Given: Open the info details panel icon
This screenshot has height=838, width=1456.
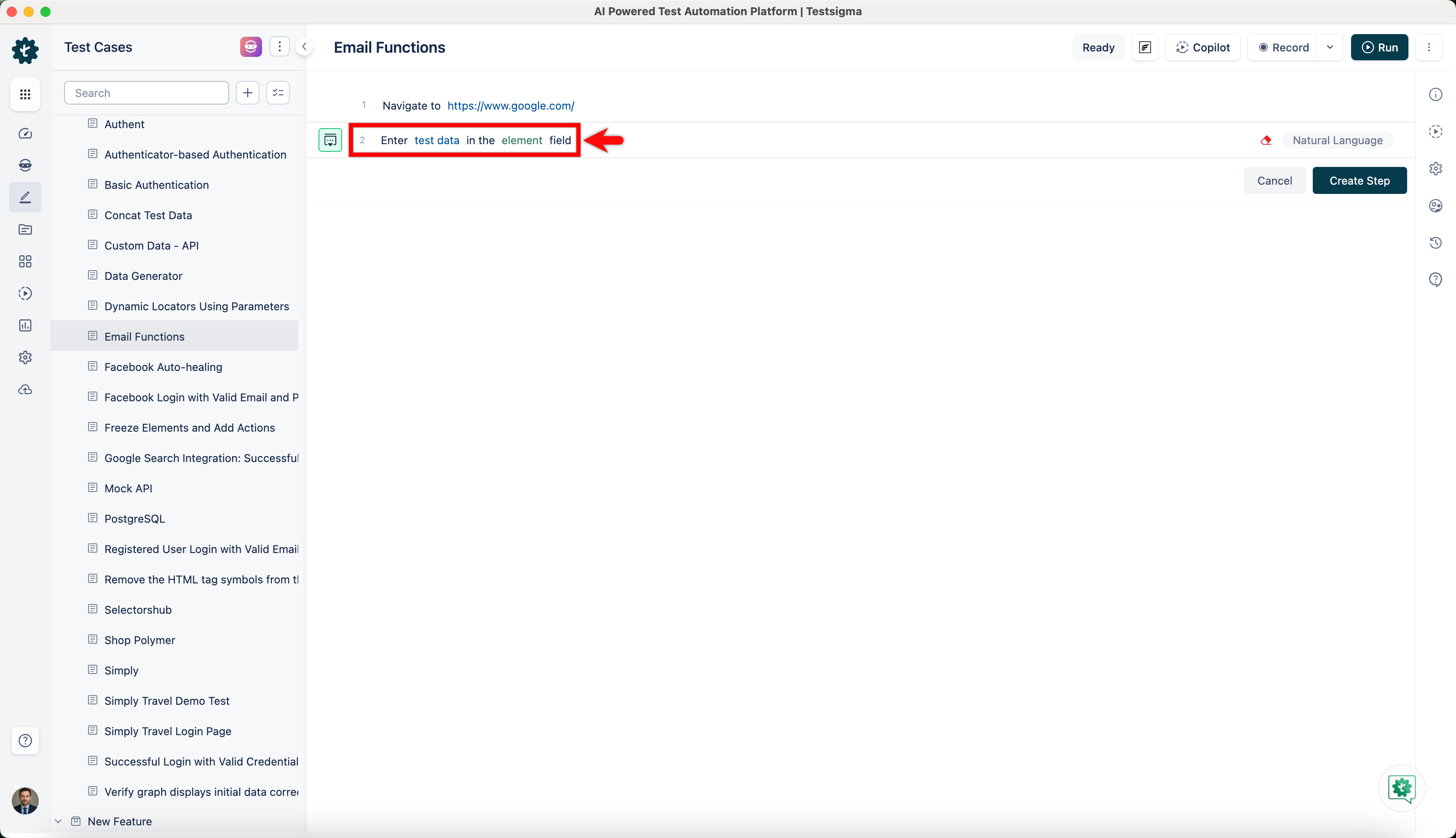Looking at the screenshot, I should point(1435,94).
